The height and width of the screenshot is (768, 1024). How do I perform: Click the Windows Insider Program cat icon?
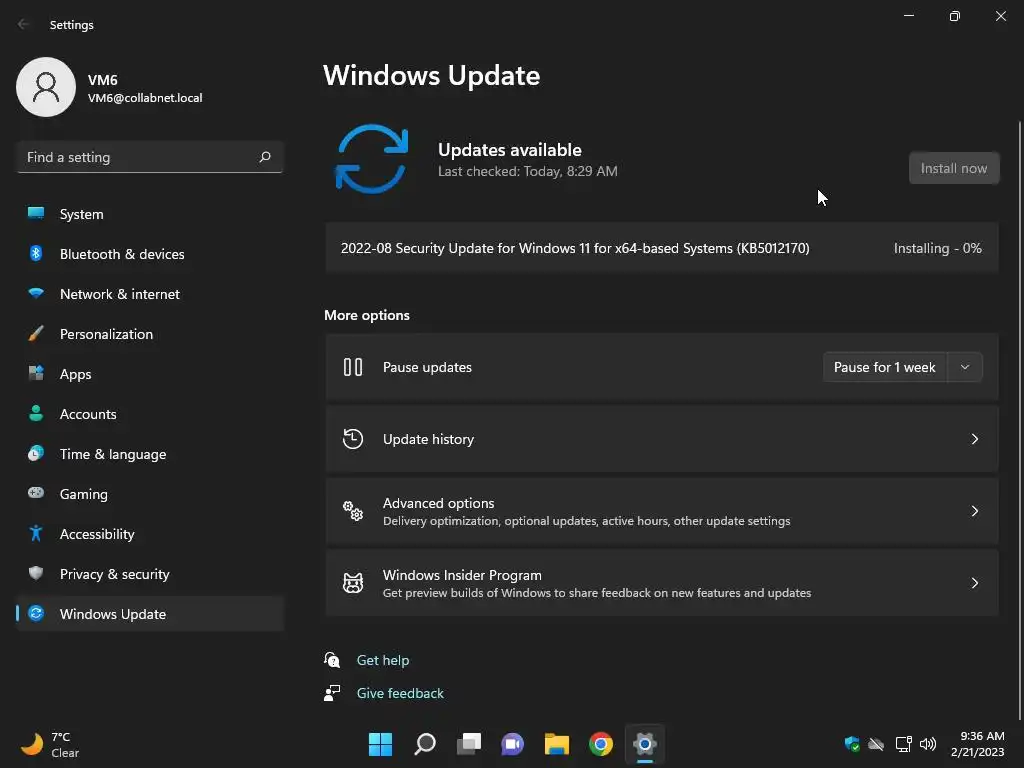353,583
